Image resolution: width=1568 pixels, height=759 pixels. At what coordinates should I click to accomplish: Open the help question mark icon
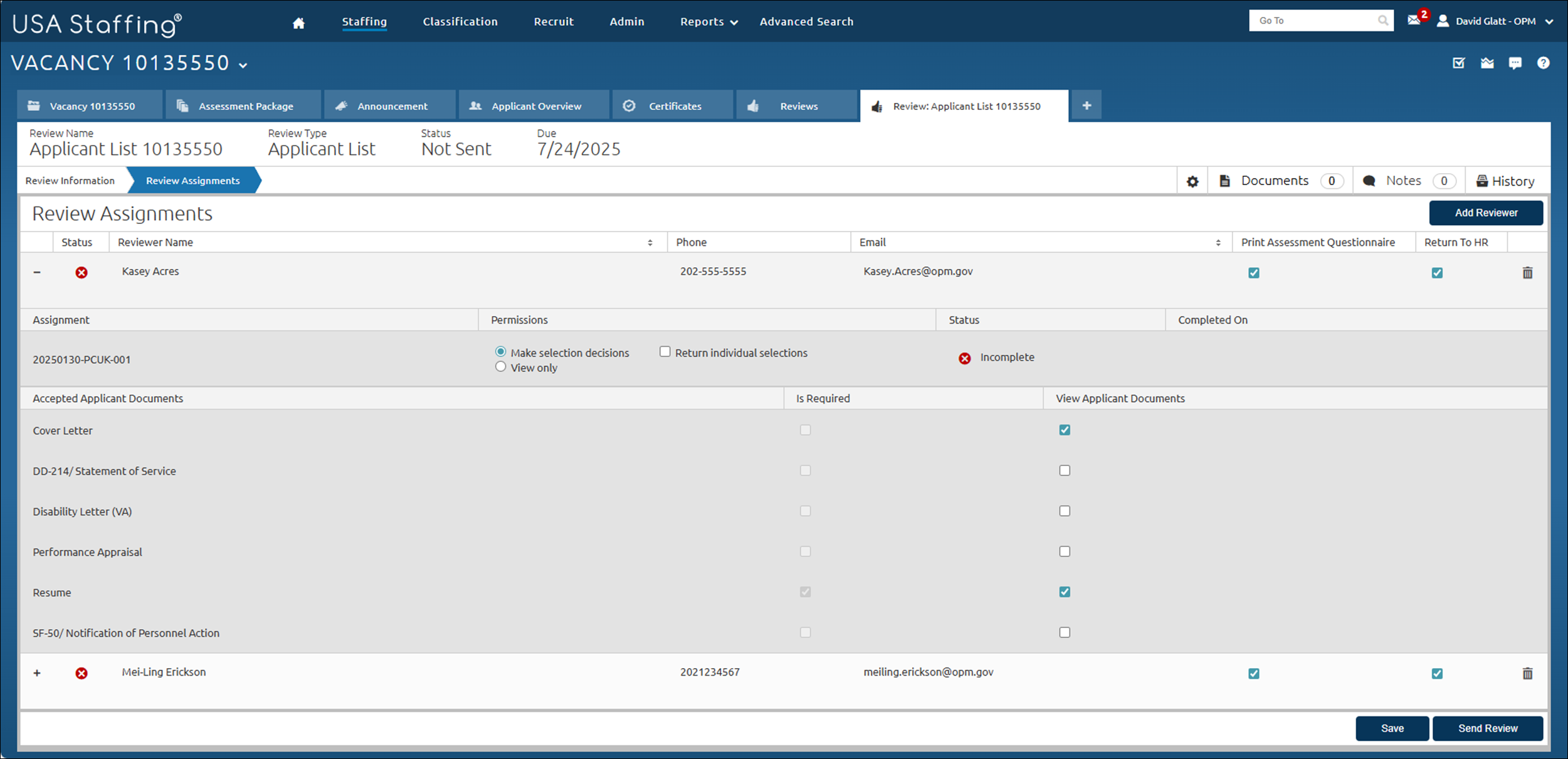tap(1543, 63)
